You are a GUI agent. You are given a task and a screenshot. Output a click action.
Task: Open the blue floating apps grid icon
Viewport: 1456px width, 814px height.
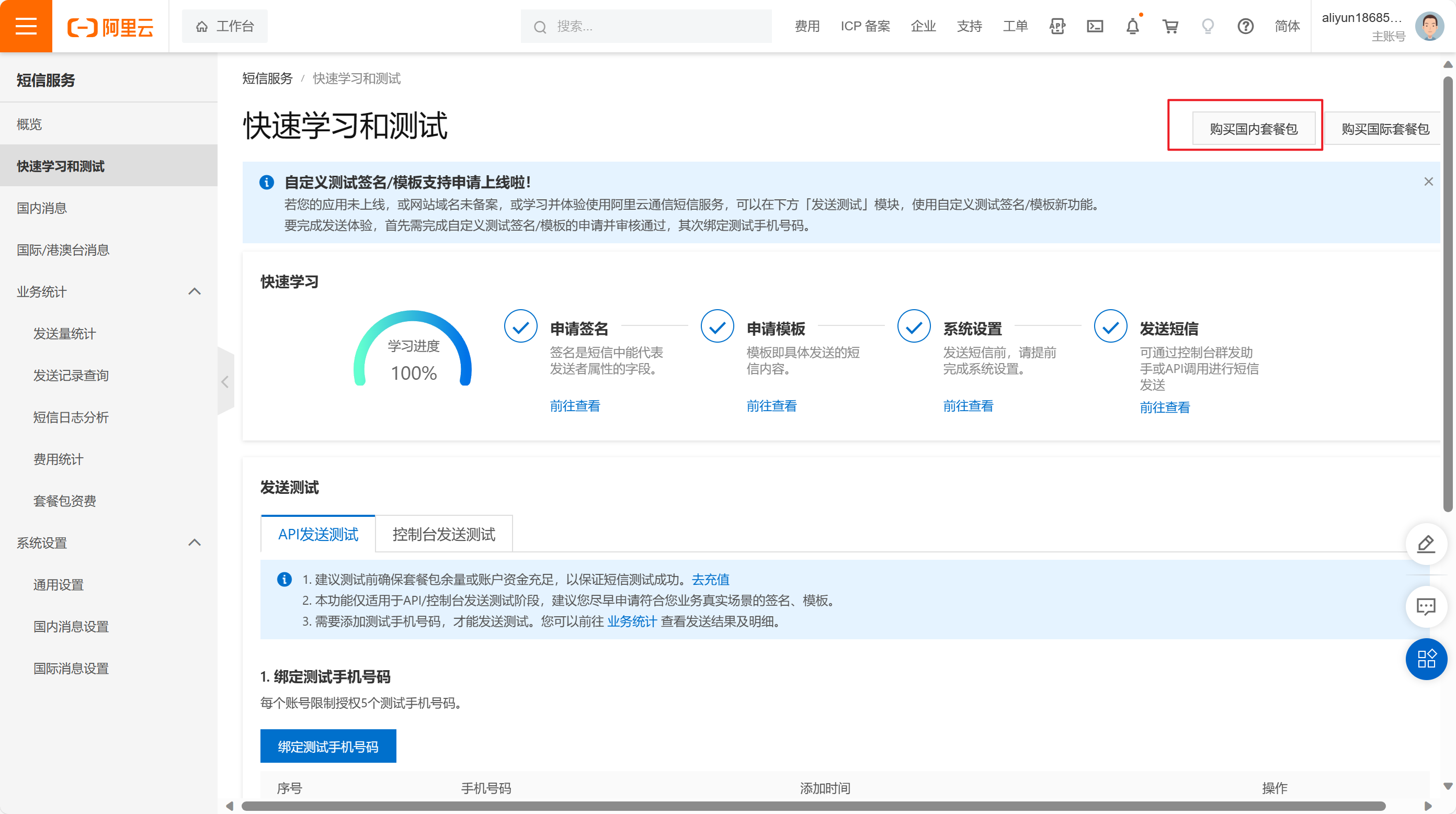1426,659
